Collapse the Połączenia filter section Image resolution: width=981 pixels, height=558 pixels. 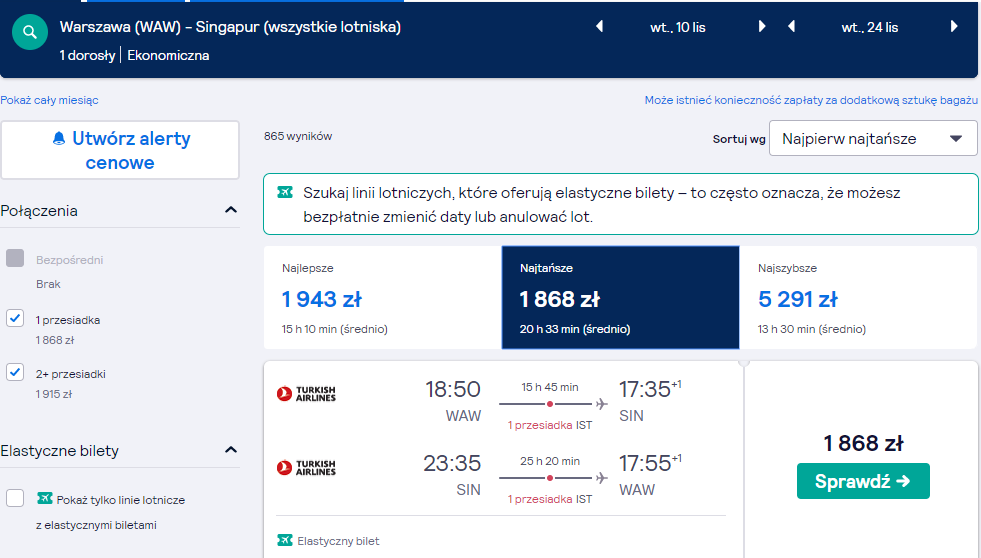231,210
